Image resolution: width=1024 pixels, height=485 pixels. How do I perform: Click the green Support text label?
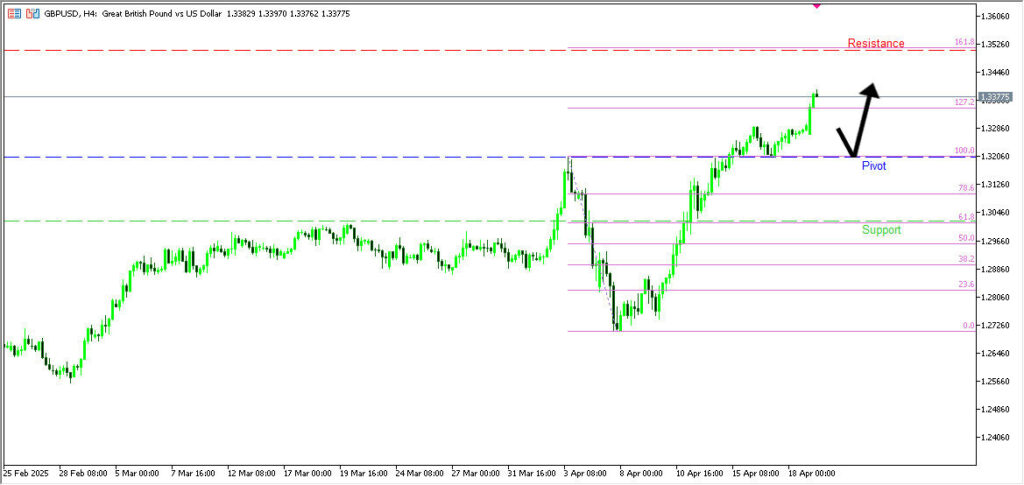coord(881,230)
